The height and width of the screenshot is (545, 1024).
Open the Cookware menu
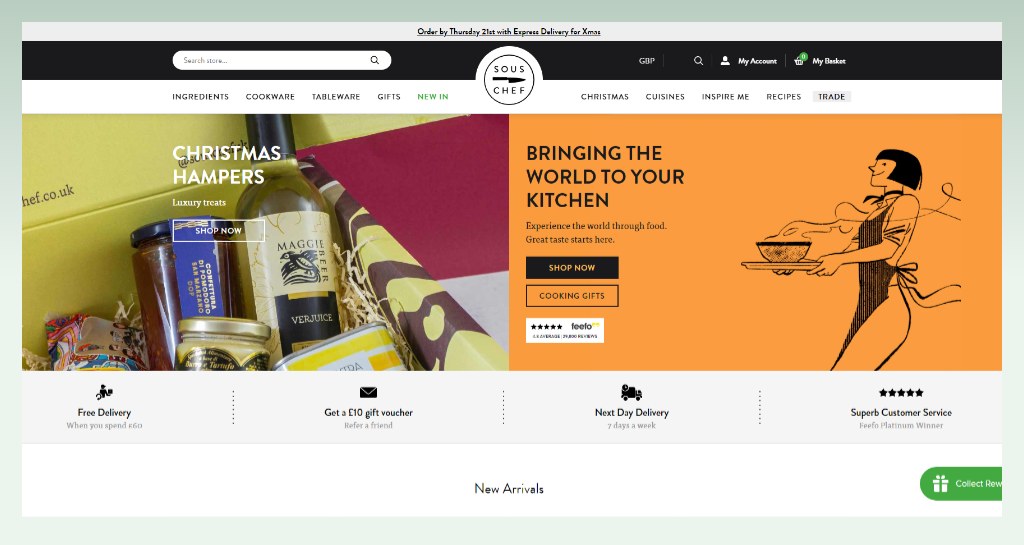(x=270, y=97)
